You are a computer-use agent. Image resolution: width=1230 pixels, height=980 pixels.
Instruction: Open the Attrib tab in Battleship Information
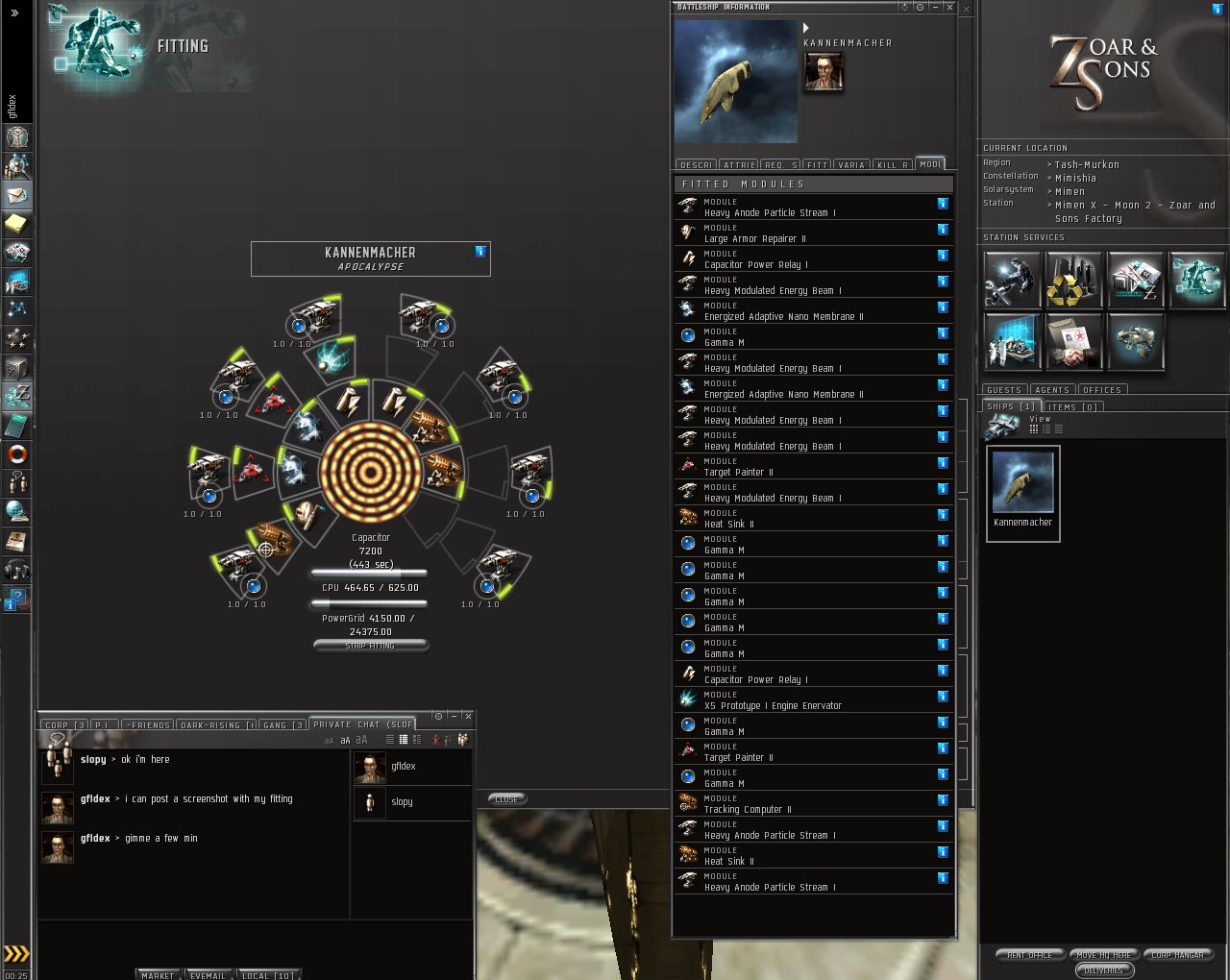coord(739,165)
